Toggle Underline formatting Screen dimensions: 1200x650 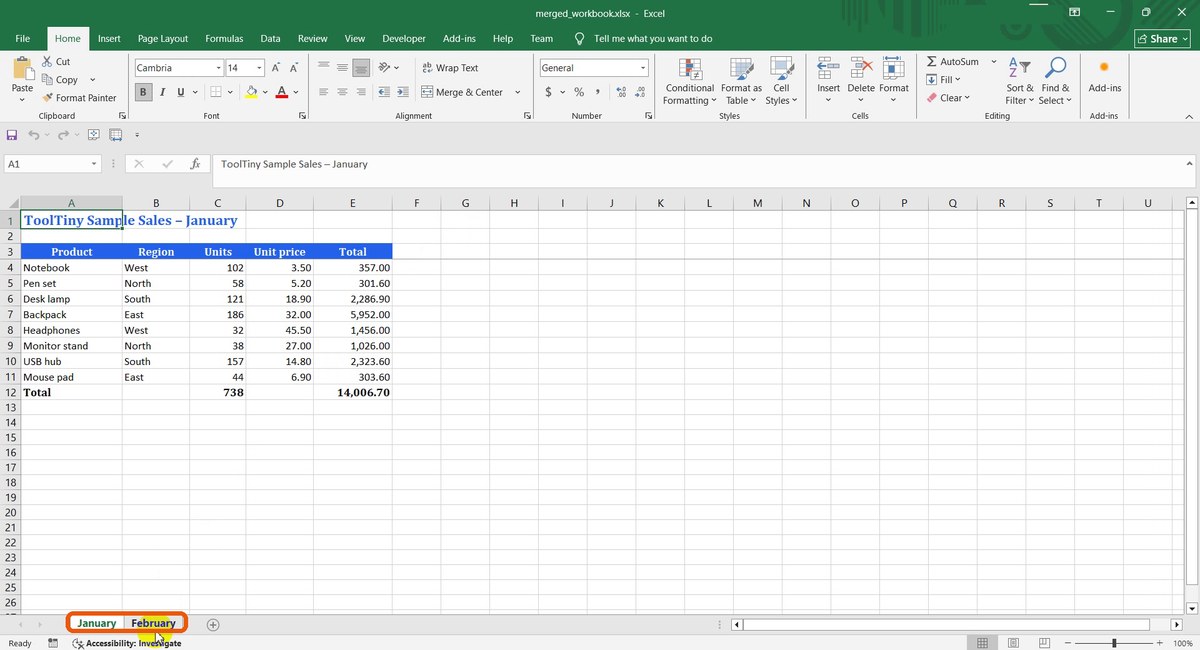click(x=180, y=92)
